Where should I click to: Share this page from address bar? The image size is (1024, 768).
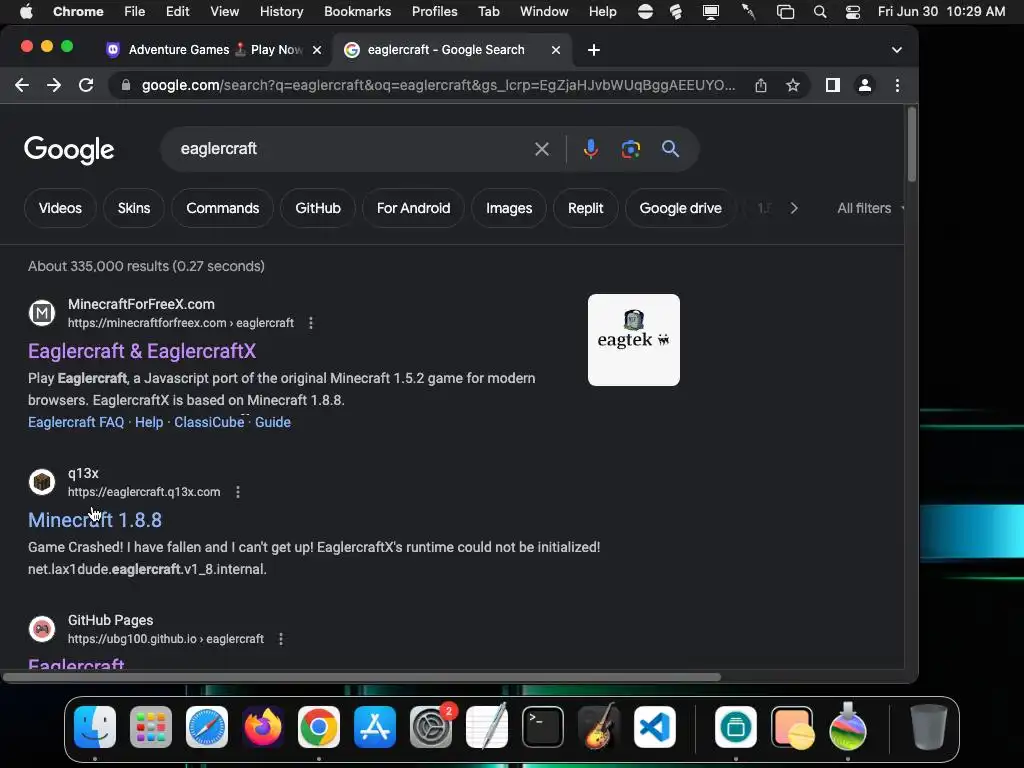pos(761,85)
